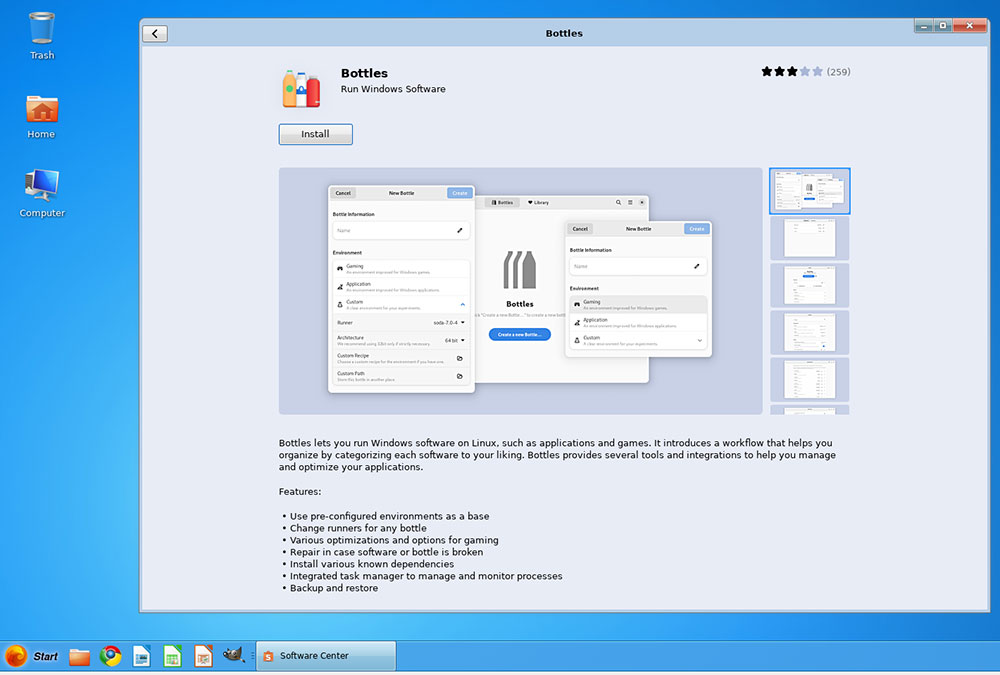
Task: Click the large Bottles preview screenshot
Action: (x=519, y=289)
